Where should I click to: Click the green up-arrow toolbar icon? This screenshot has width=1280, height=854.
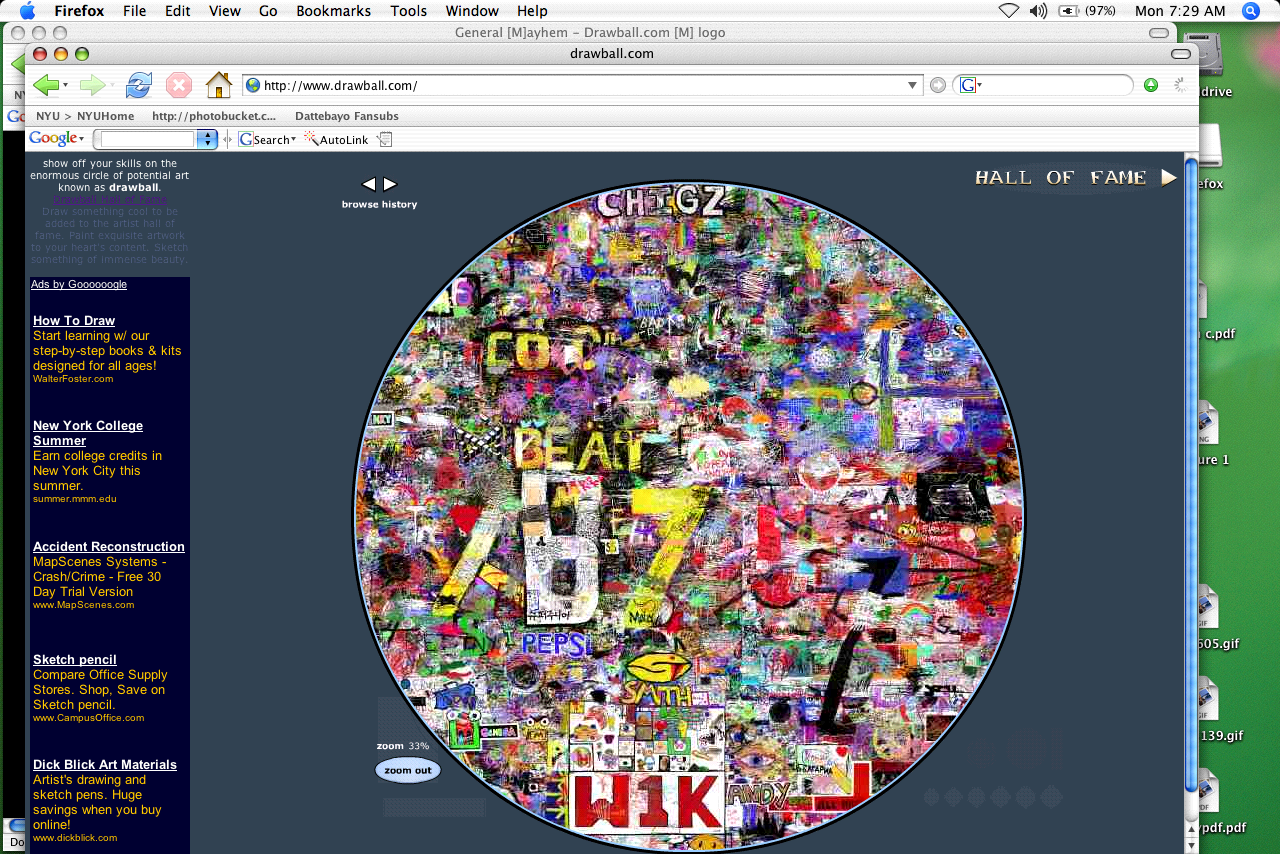(x=1151, y=85)
